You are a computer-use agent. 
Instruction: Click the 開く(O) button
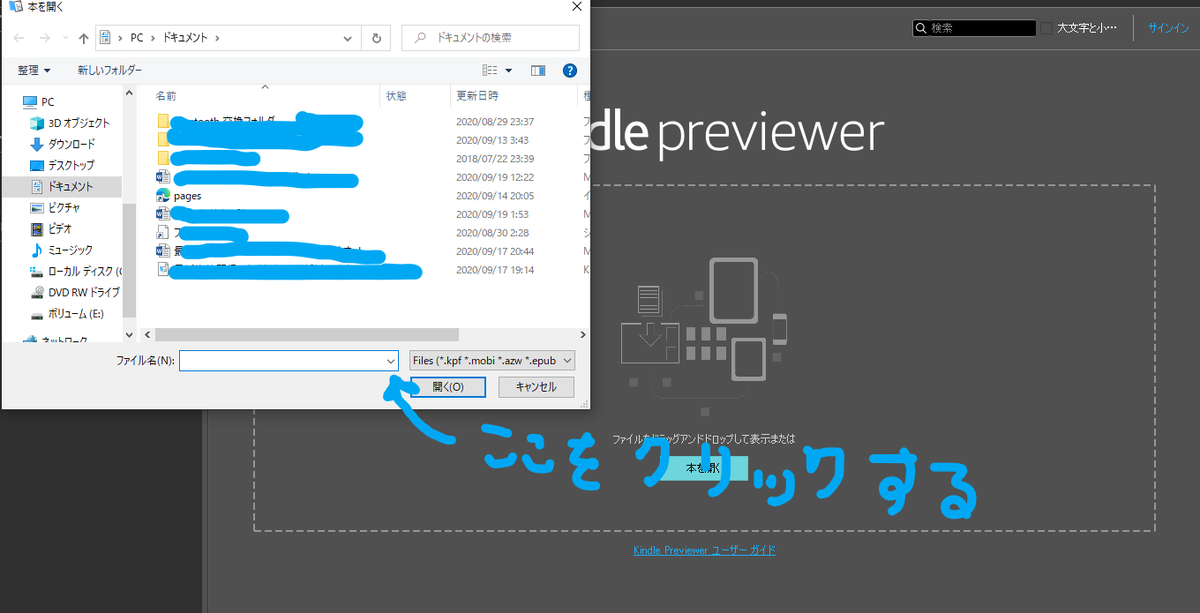(x=448, y=387)
